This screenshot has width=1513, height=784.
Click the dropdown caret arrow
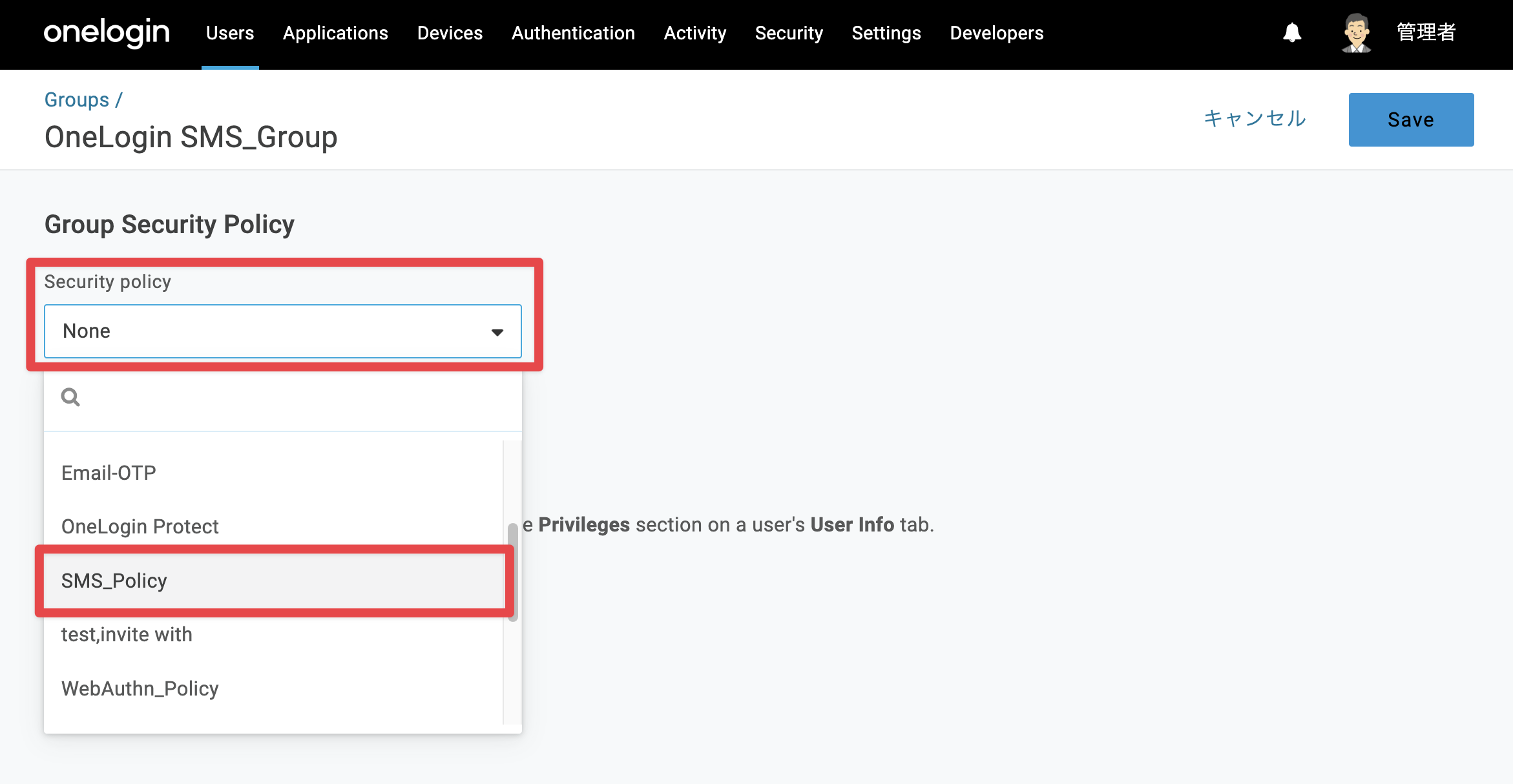pos(497,332)
